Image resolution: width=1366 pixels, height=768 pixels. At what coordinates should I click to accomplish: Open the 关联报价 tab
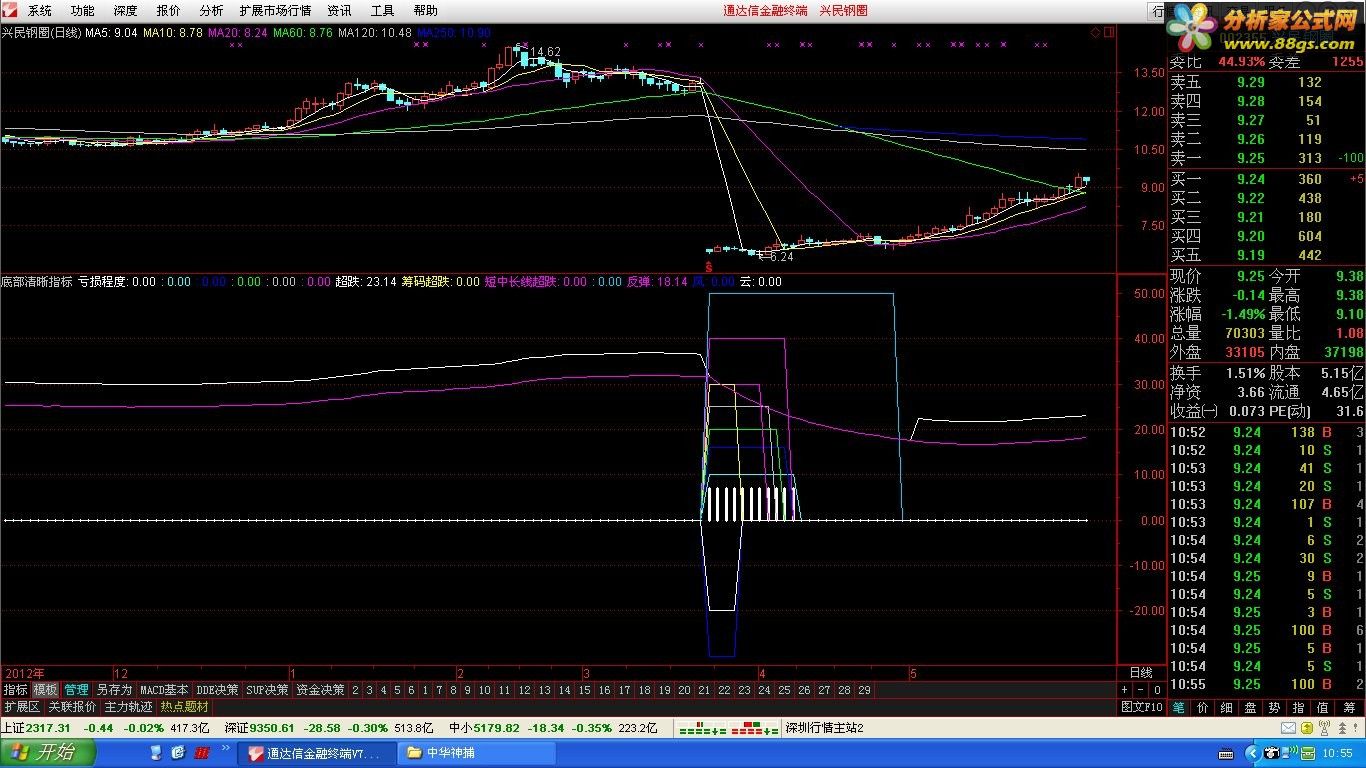[x=72, y=707]
